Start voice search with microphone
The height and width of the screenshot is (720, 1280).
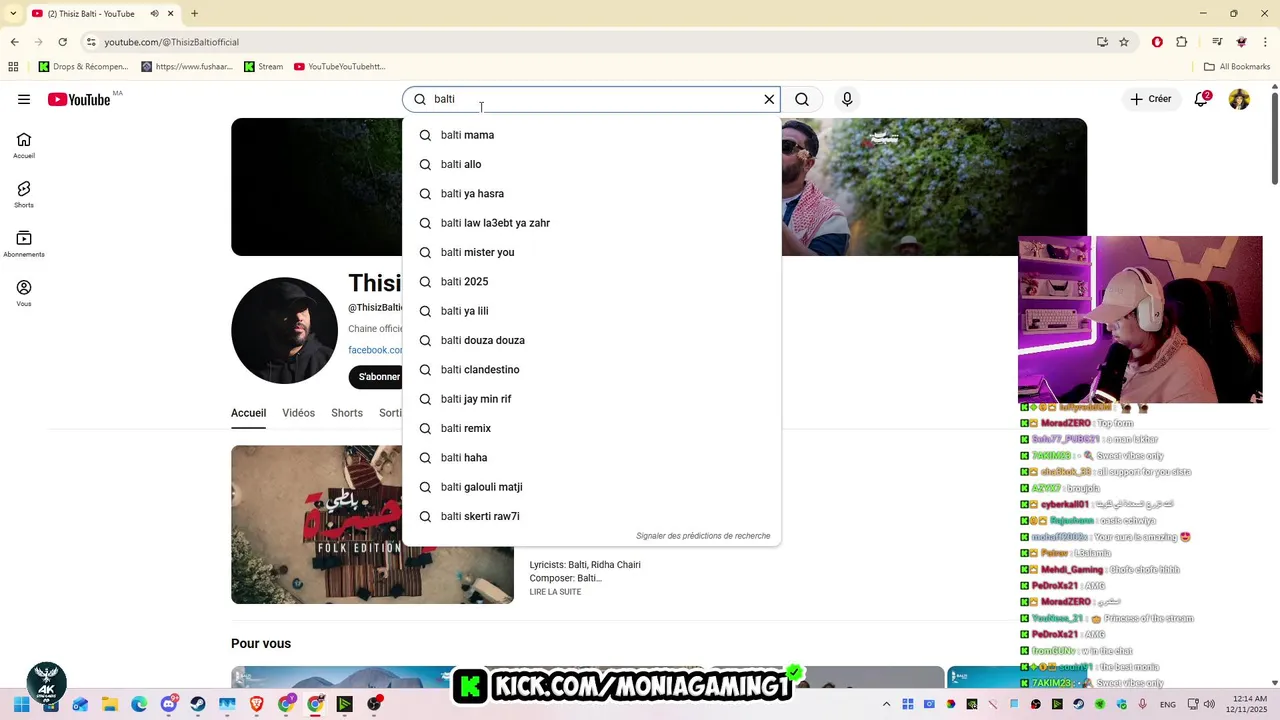click(x=847, y=99)
